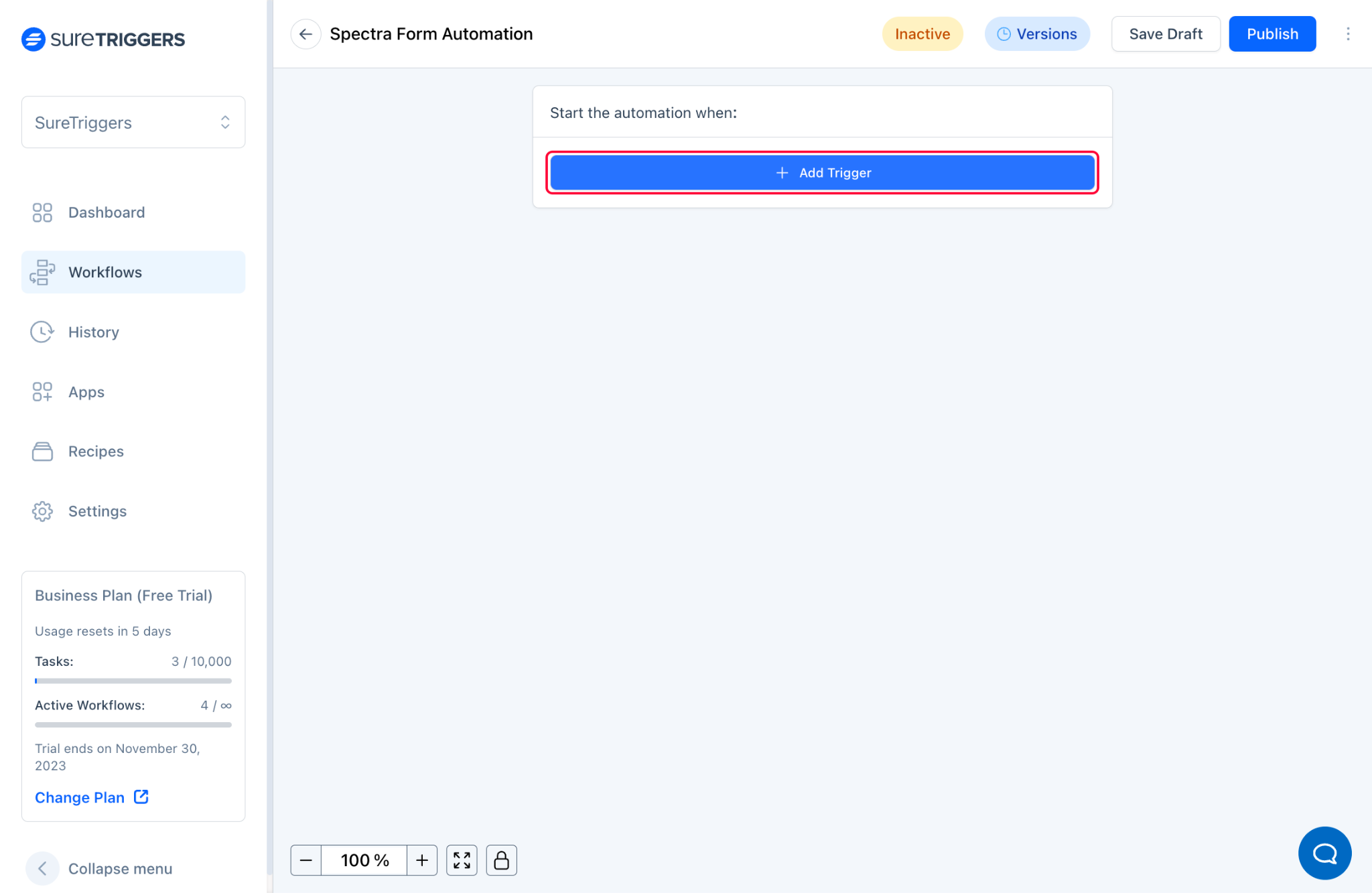
Task: Open the Recipes section
Action: point(95,451)
